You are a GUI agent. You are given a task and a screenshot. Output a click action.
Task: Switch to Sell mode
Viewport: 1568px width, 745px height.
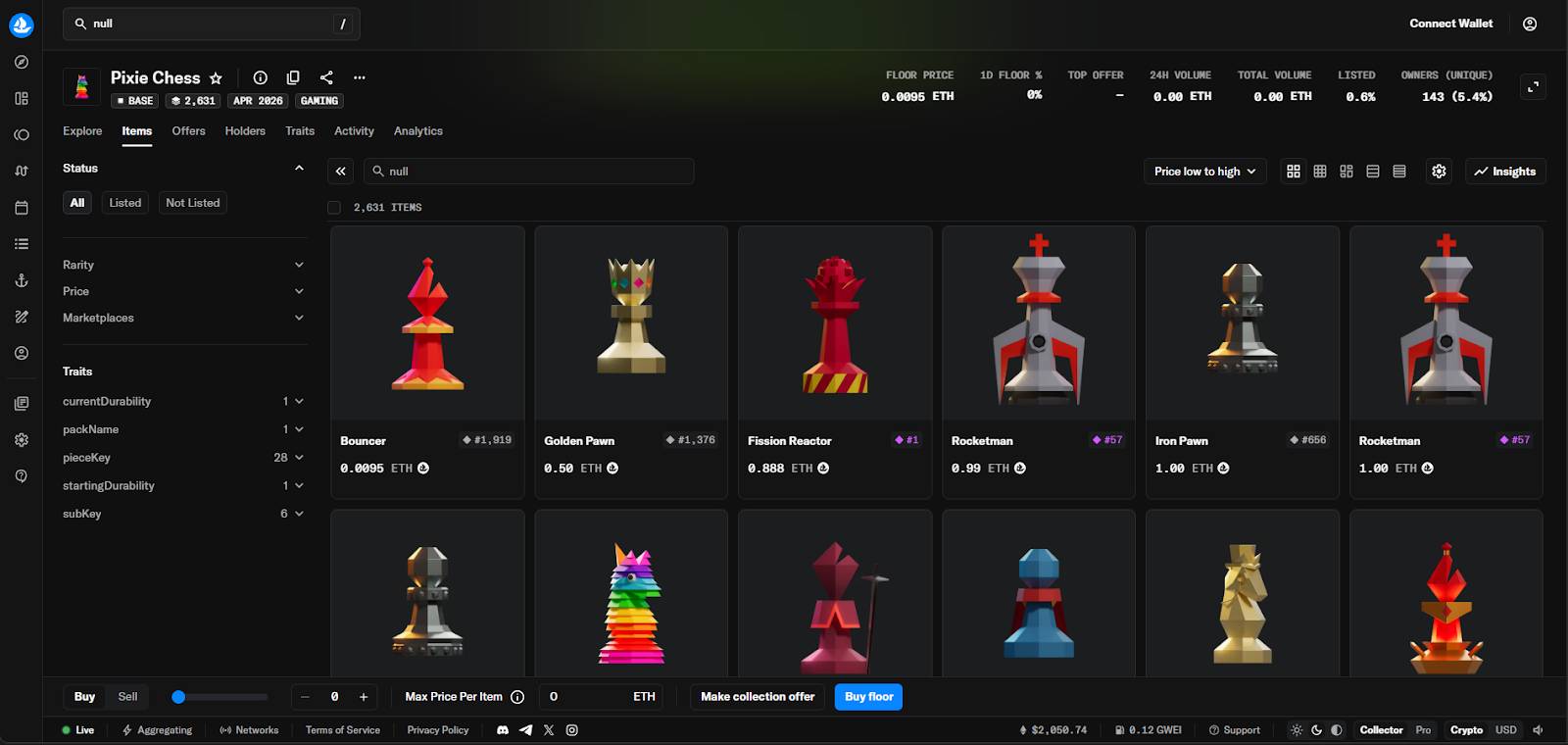(x=127, y=697)
